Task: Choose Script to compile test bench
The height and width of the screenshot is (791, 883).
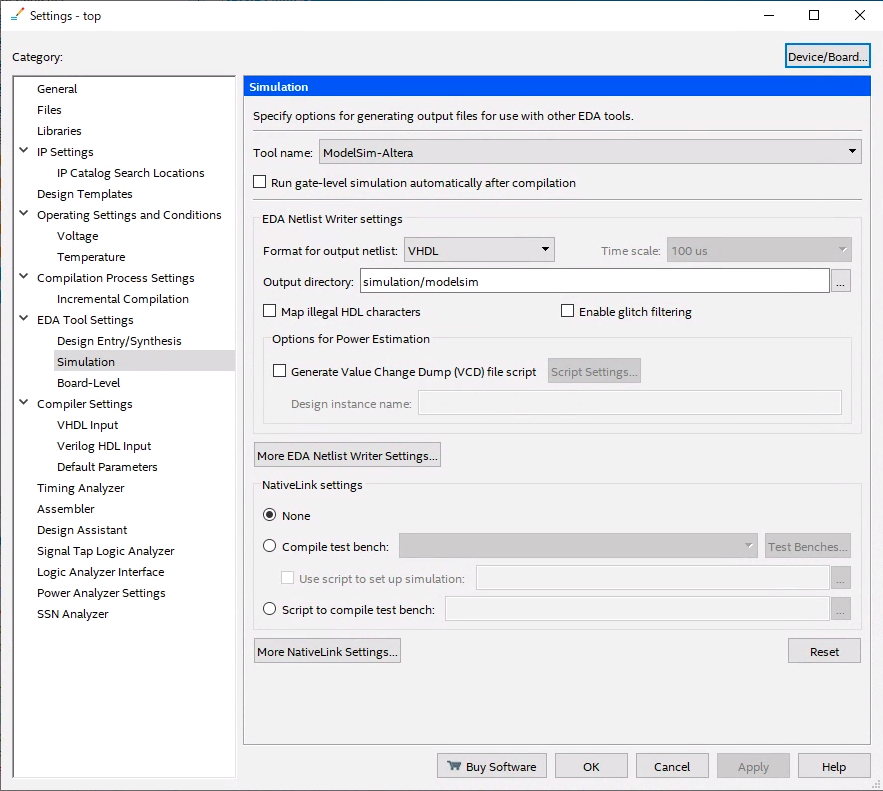Action: pyautogui.click(x=267, y=608)
